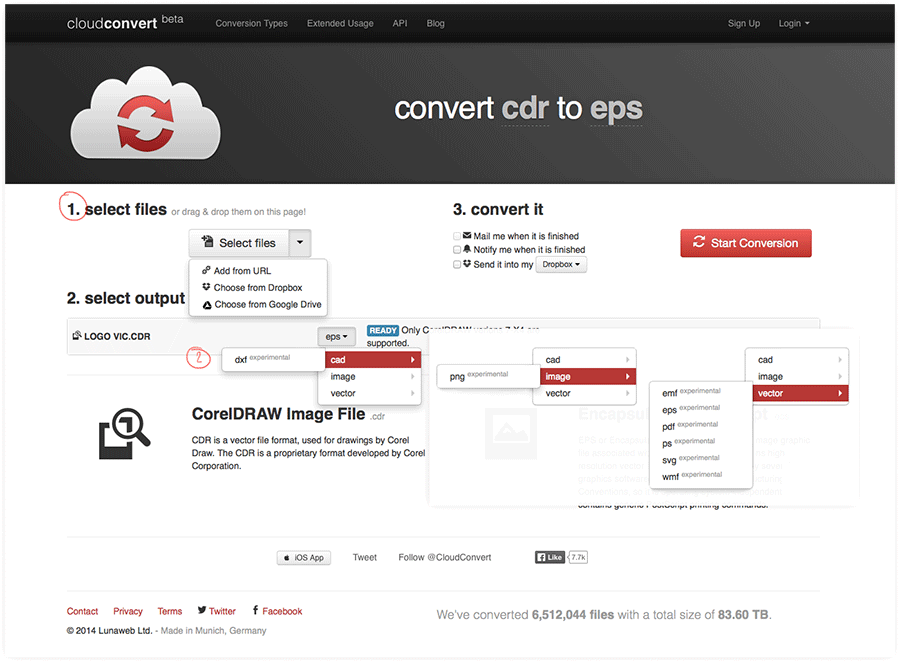Select emf experimental format
Screen dimensions: 900x664
(x=700, y=393)
